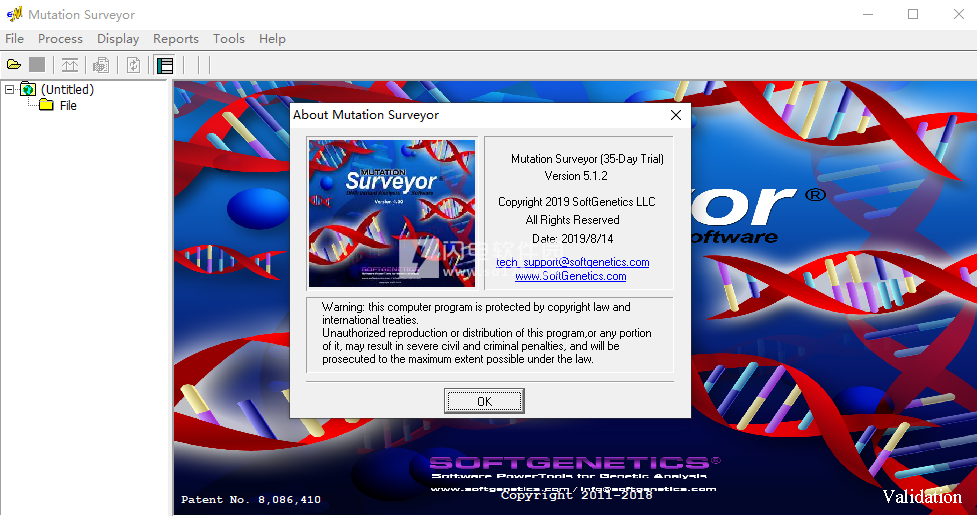This screenshot has height=516, width=977.
Task: Open the Tools menu
Action: coord(229,39)
